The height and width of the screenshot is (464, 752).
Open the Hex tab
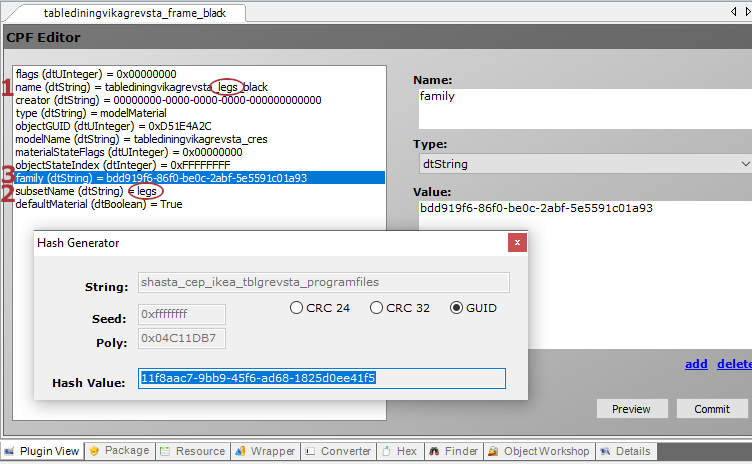400,451
